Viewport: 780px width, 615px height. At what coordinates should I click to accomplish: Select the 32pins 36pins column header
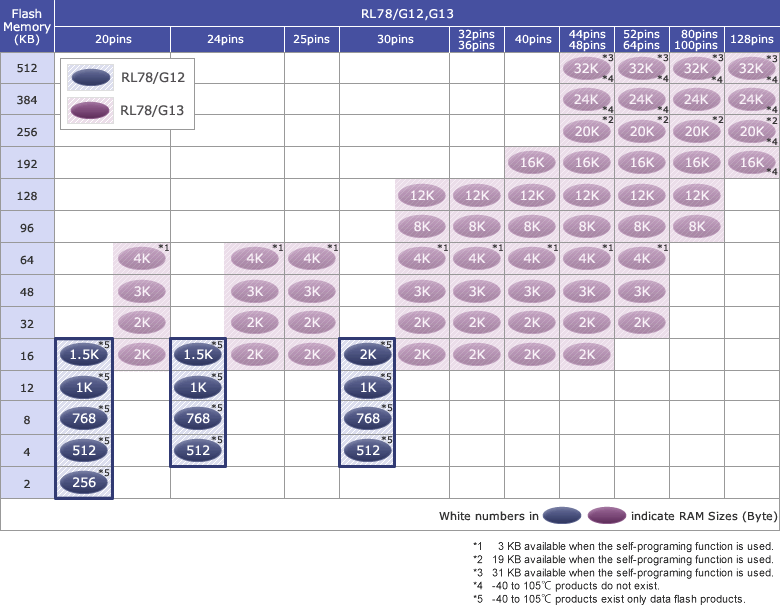477,39
